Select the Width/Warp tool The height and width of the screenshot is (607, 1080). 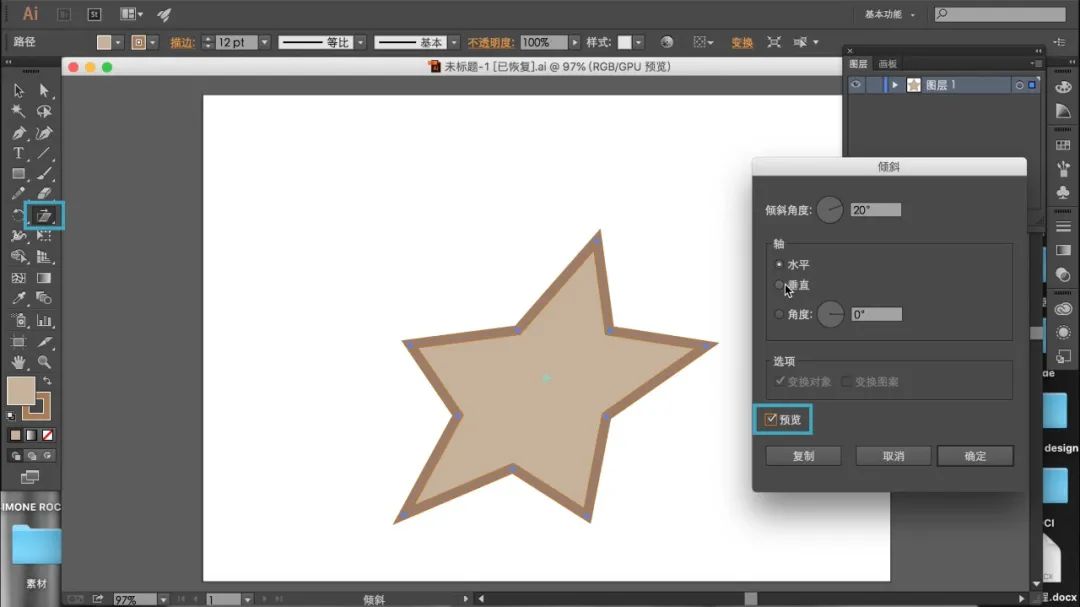pos(19,236)
